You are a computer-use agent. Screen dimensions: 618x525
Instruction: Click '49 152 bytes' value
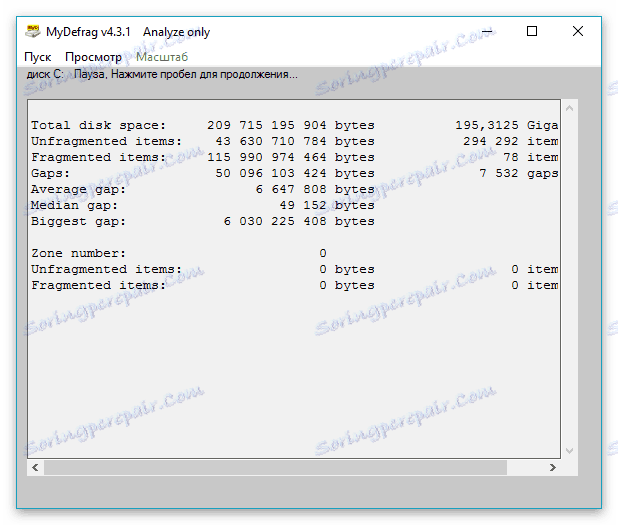[x=327, y=205]
